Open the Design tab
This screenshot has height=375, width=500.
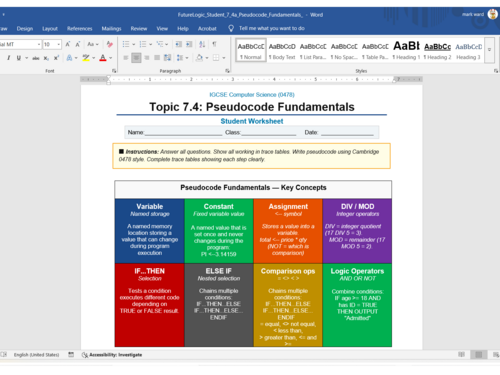pyautogui.click(x=25, y=29)
